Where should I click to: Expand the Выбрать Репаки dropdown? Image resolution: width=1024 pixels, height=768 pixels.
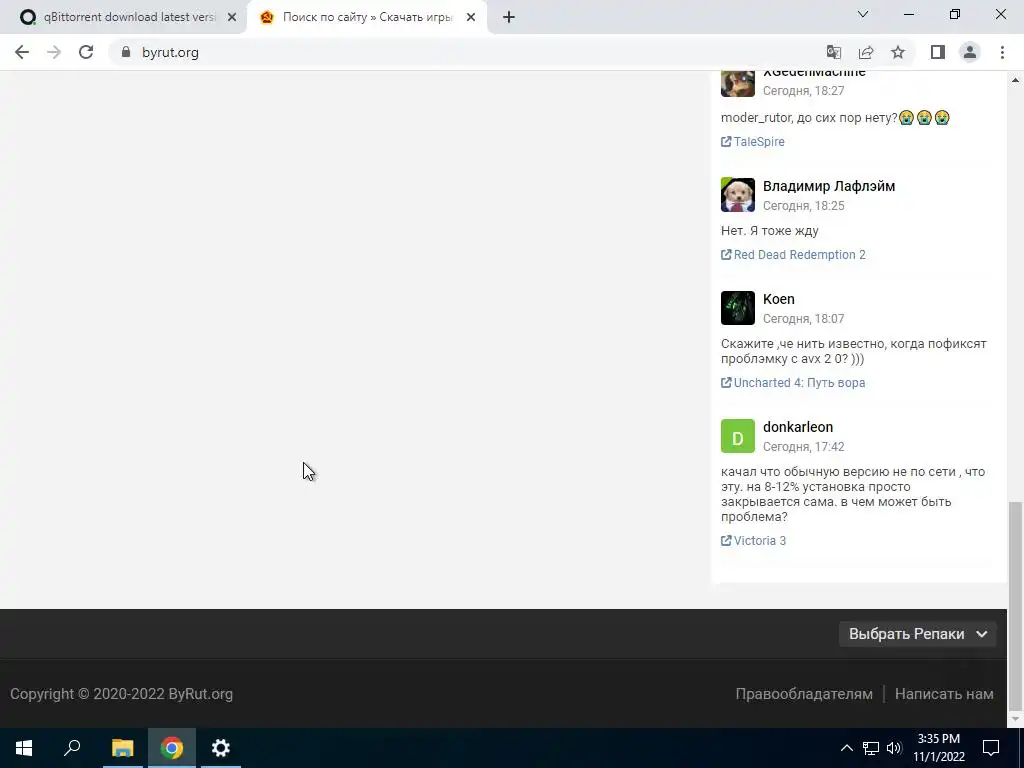918,634
